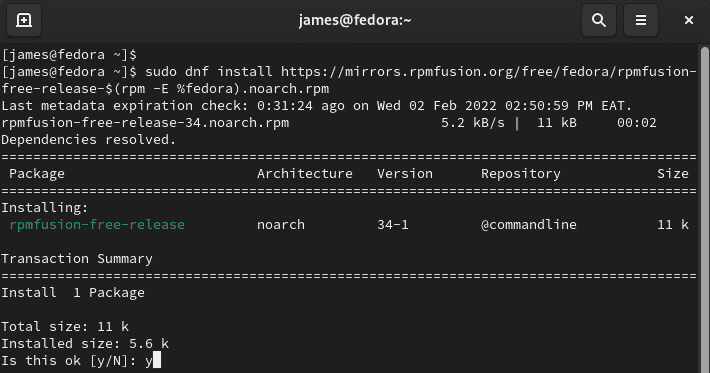Close the terminal window
This screenshot has height=373, width=710.
pyautogui.click(x=689, y=20)
